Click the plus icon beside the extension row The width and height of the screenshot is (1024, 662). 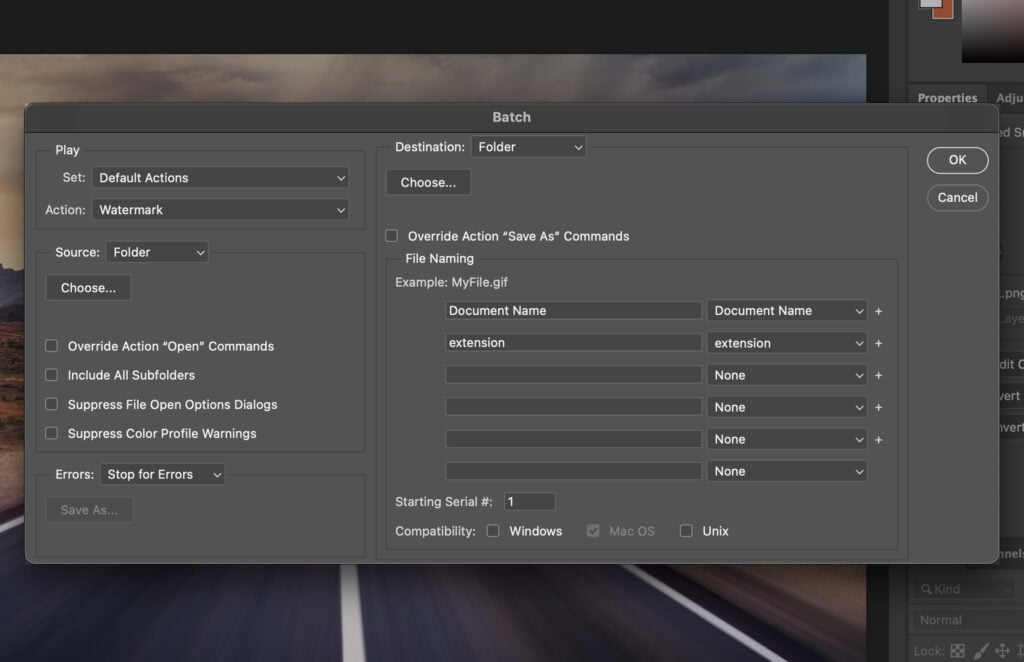(x=878, y=343)
